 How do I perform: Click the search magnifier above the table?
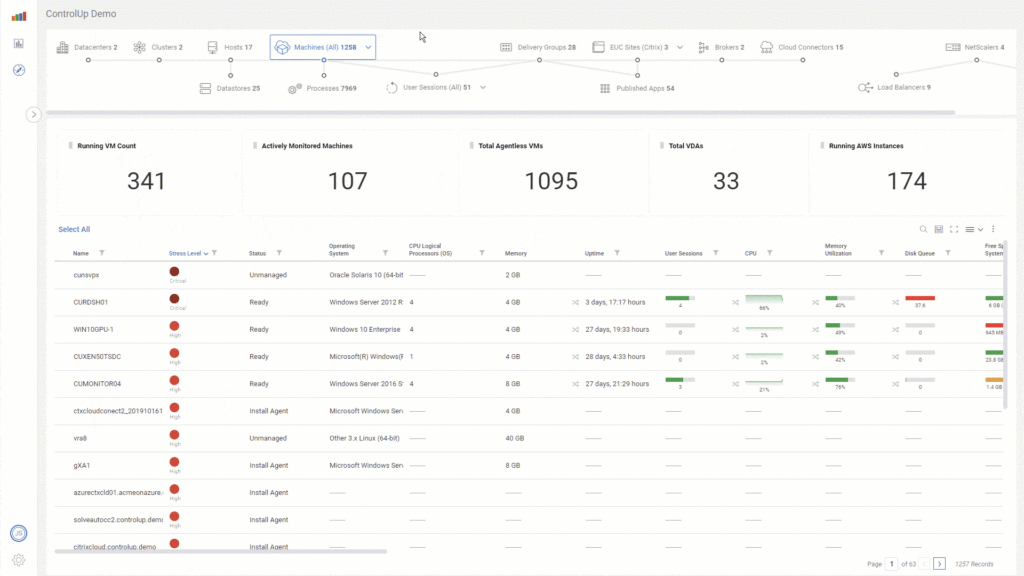click(x=923, y=229)
